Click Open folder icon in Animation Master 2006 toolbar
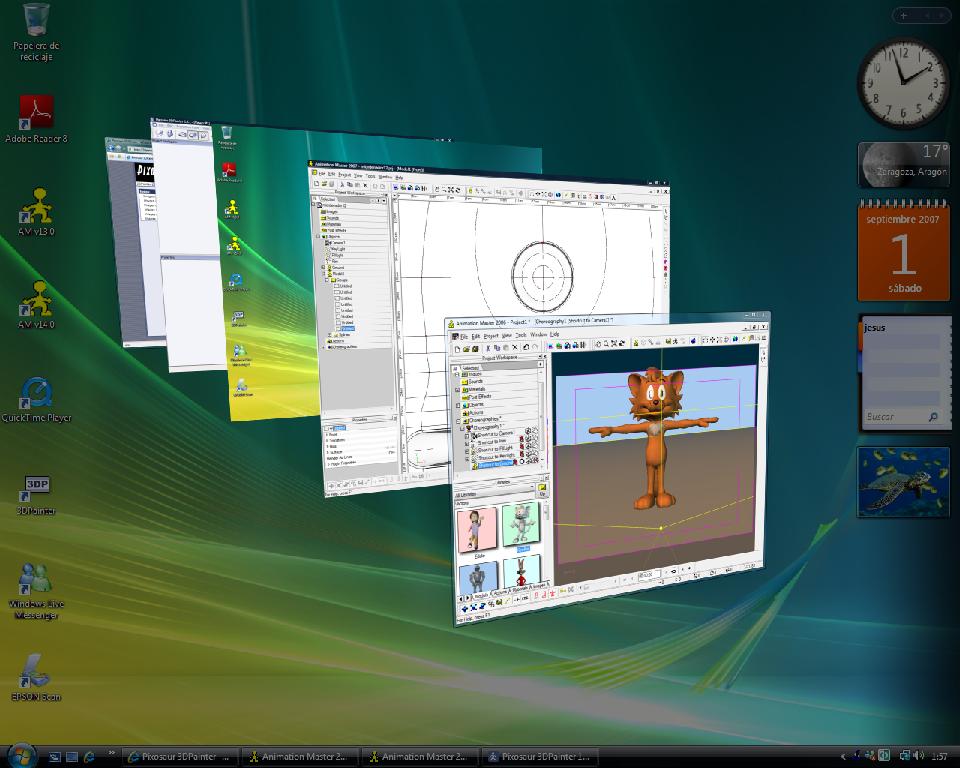This screenshot has height=768, width=960. coord(467,349)
